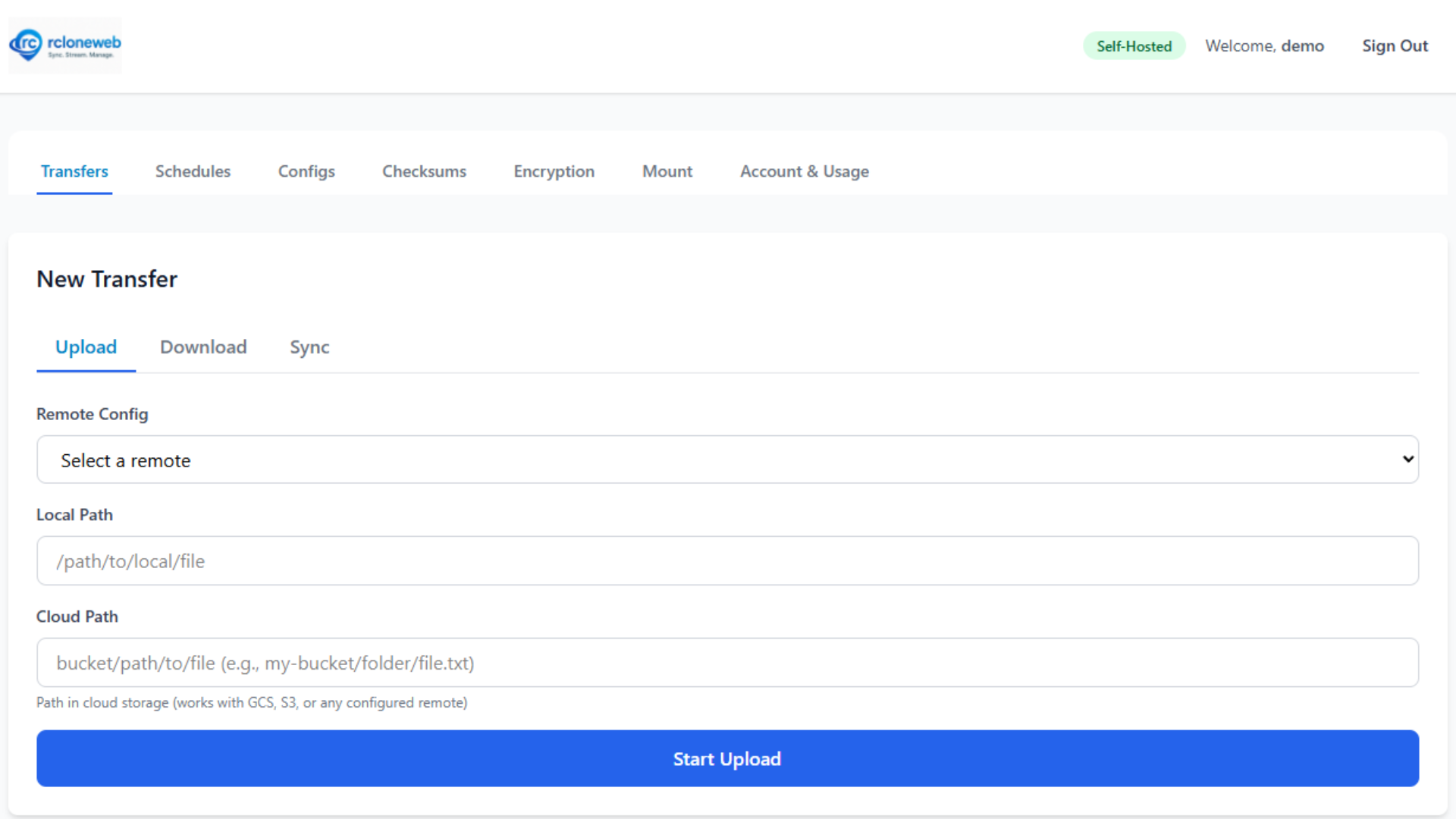Switch to the Download transfer tab

(x=203, y=347)
